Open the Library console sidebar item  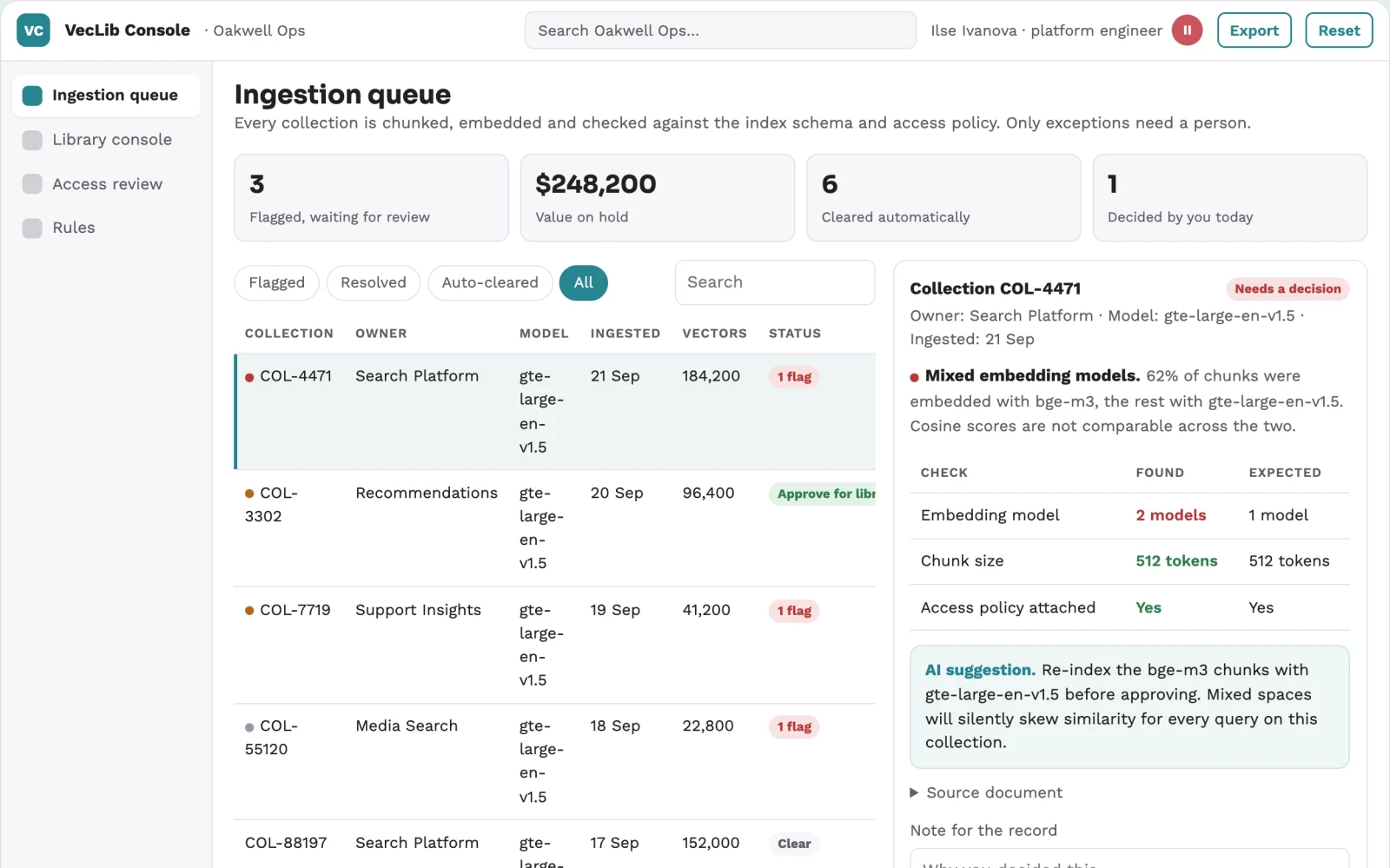[x=106, y=140]
